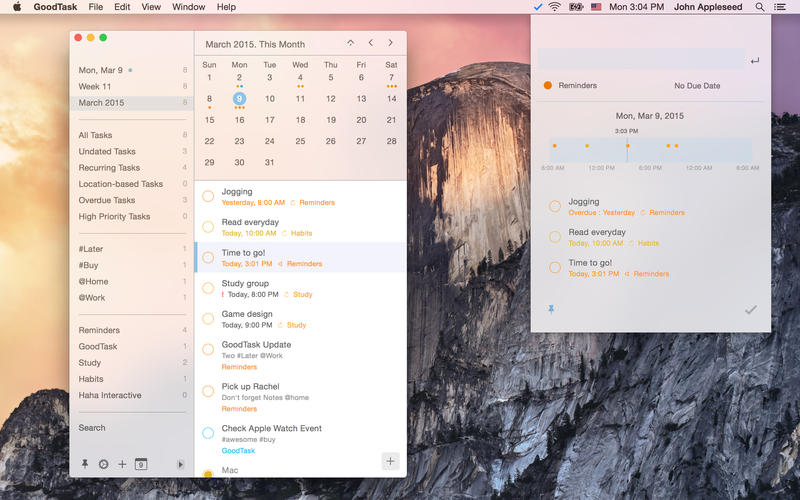This screenshot has width=800, height=500.
Task: Click the plus icon in sidebar footer
Action: coord(122,464)
